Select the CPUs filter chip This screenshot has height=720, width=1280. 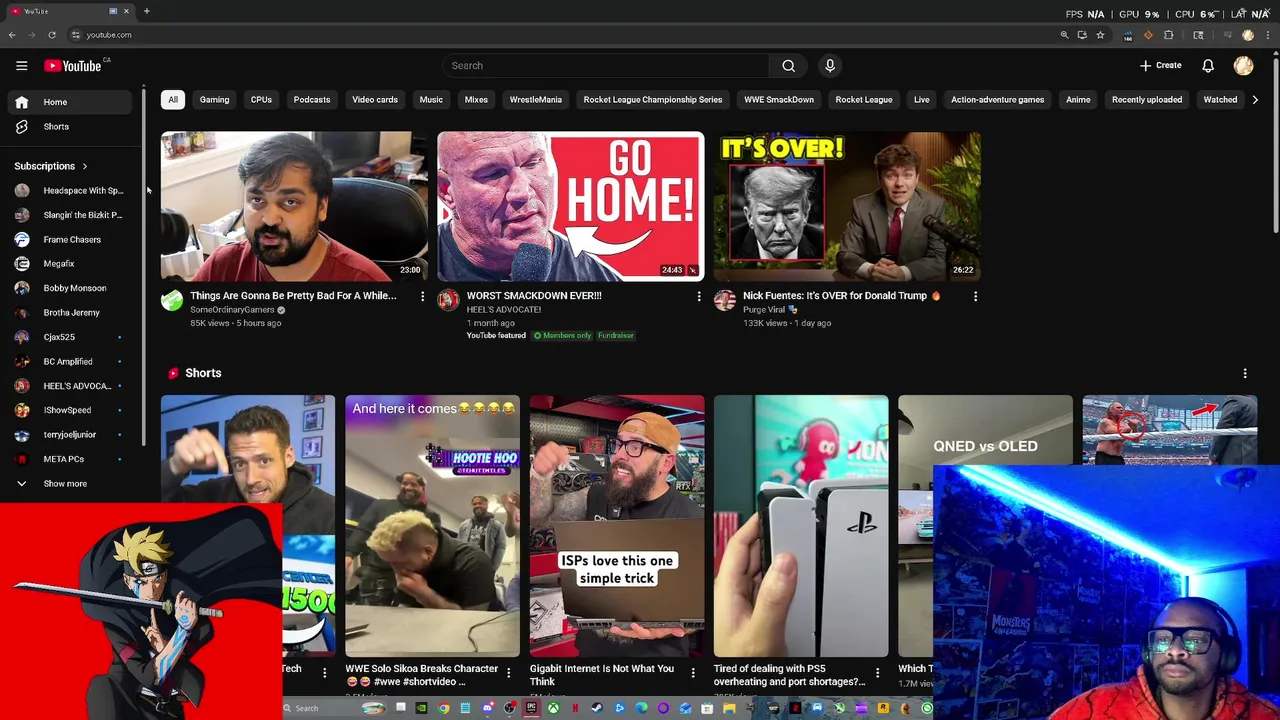(x=261, y=99)
